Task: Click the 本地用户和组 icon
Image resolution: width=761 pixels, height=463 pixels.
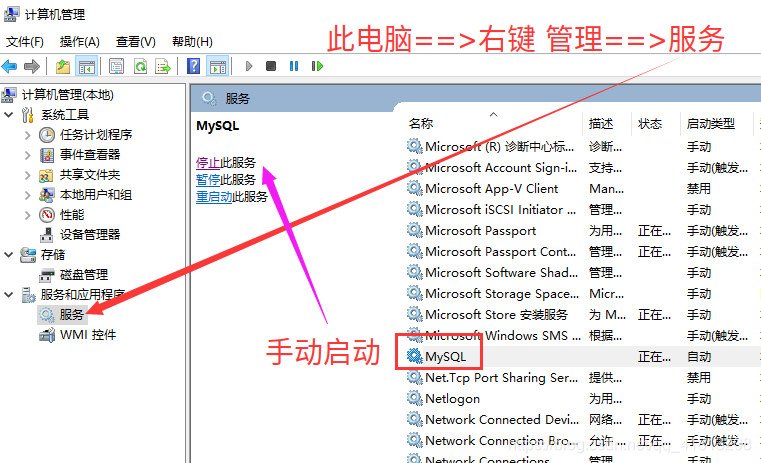Action: point(47,195)
